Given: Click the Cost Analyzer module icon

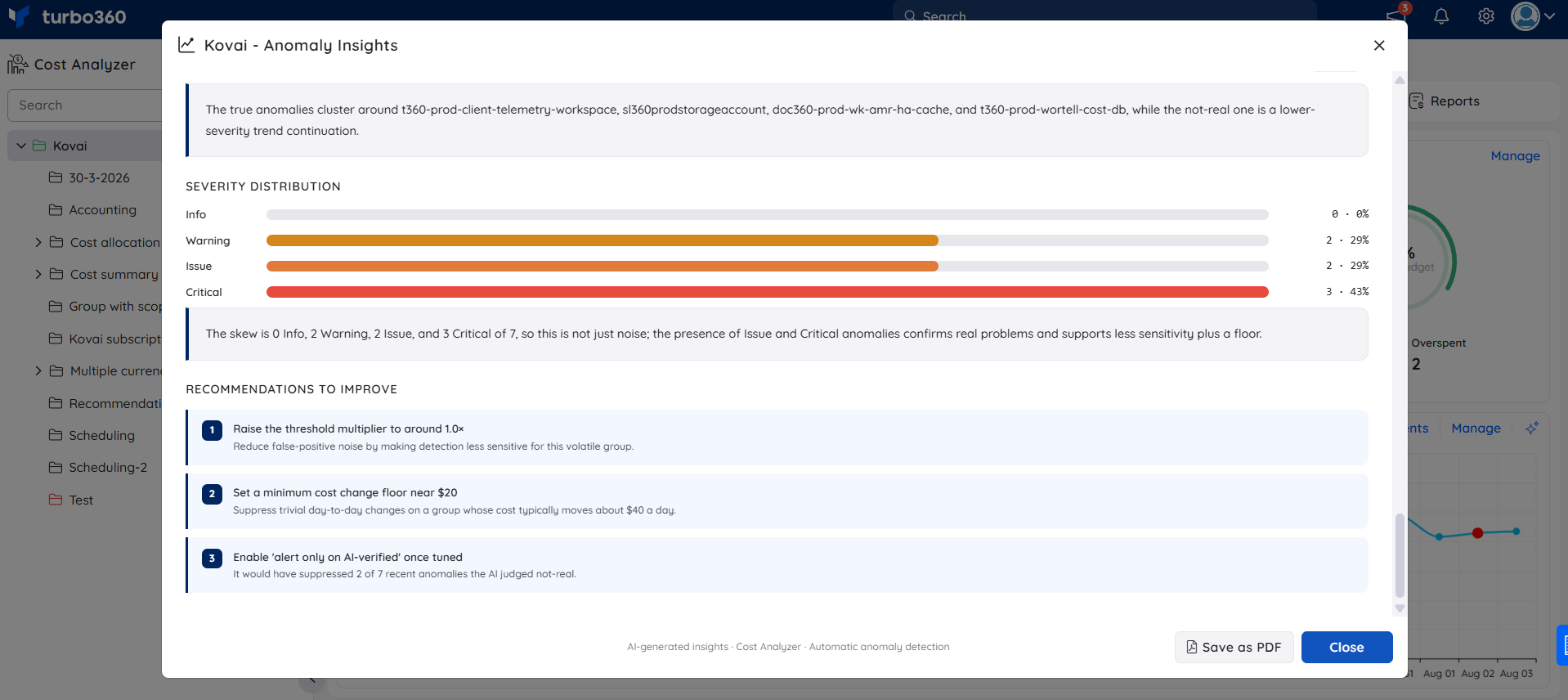Looking at the screenshot, I should tap(17, 64).
